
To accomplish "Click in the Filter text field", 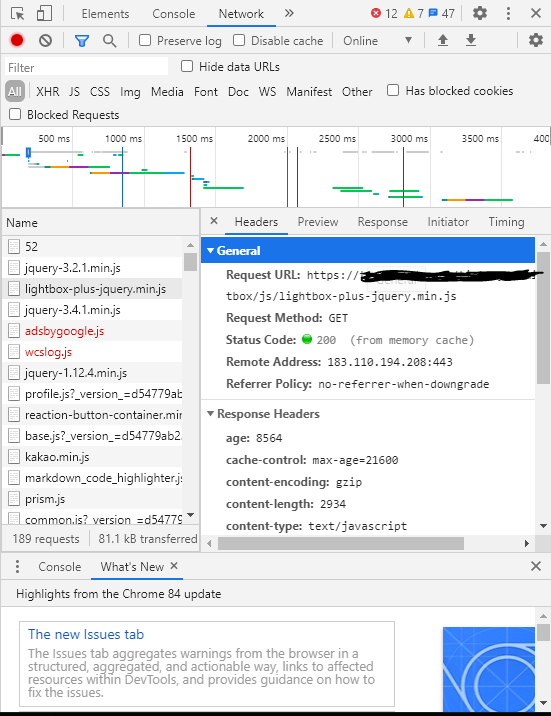I will coord(87,67).
